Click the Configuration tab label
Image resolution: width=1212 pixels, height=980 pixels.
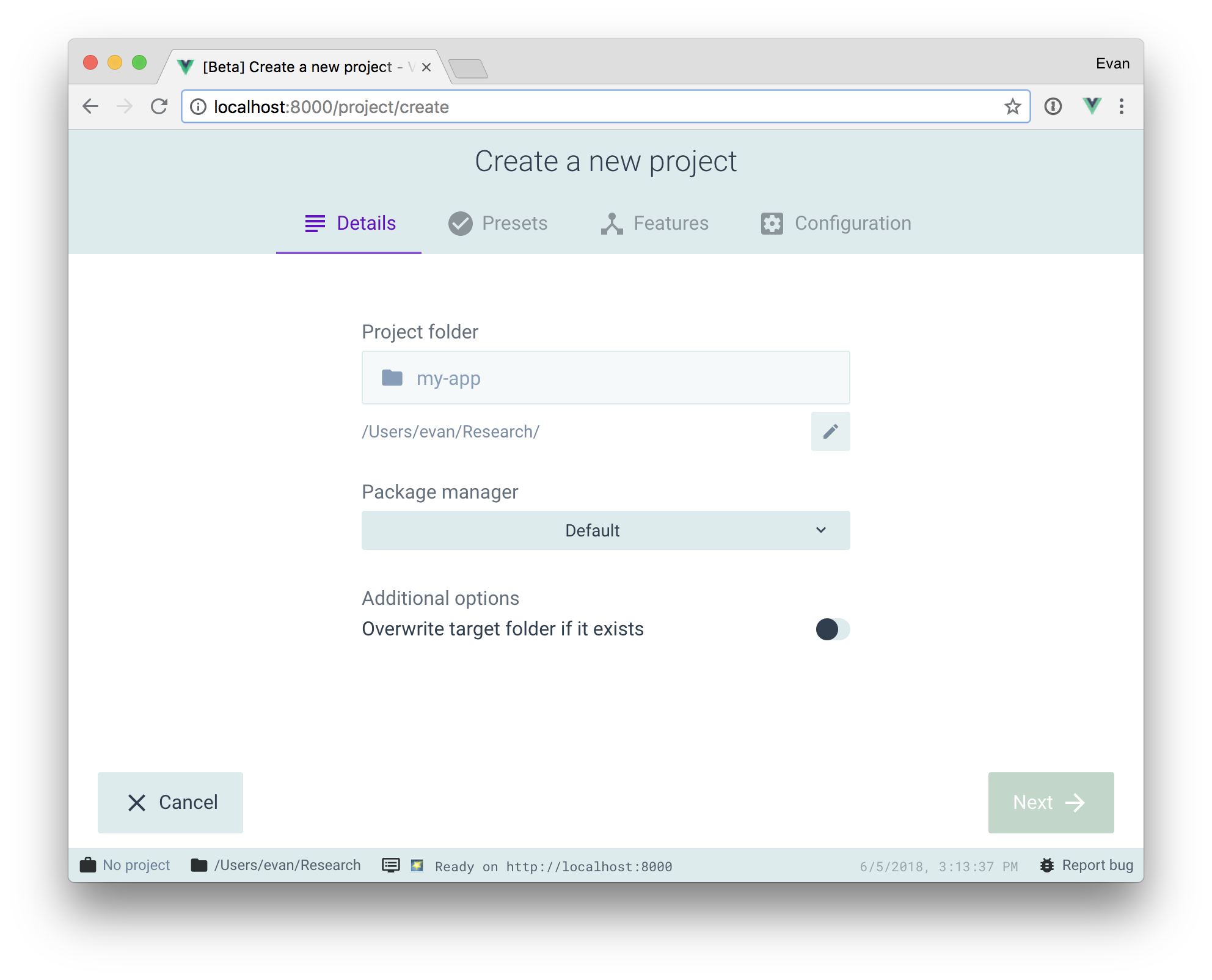(x=853, y=222)
